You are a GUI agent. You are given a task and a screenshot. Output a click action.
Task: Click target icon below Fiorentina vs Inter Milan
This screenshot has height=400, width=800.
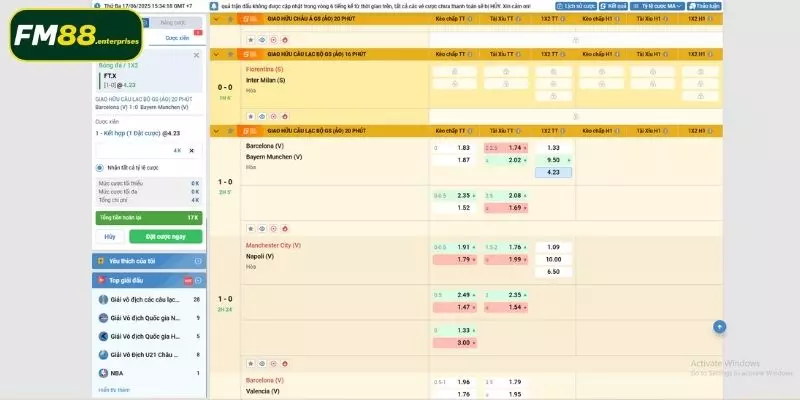(x=273, y=116)
